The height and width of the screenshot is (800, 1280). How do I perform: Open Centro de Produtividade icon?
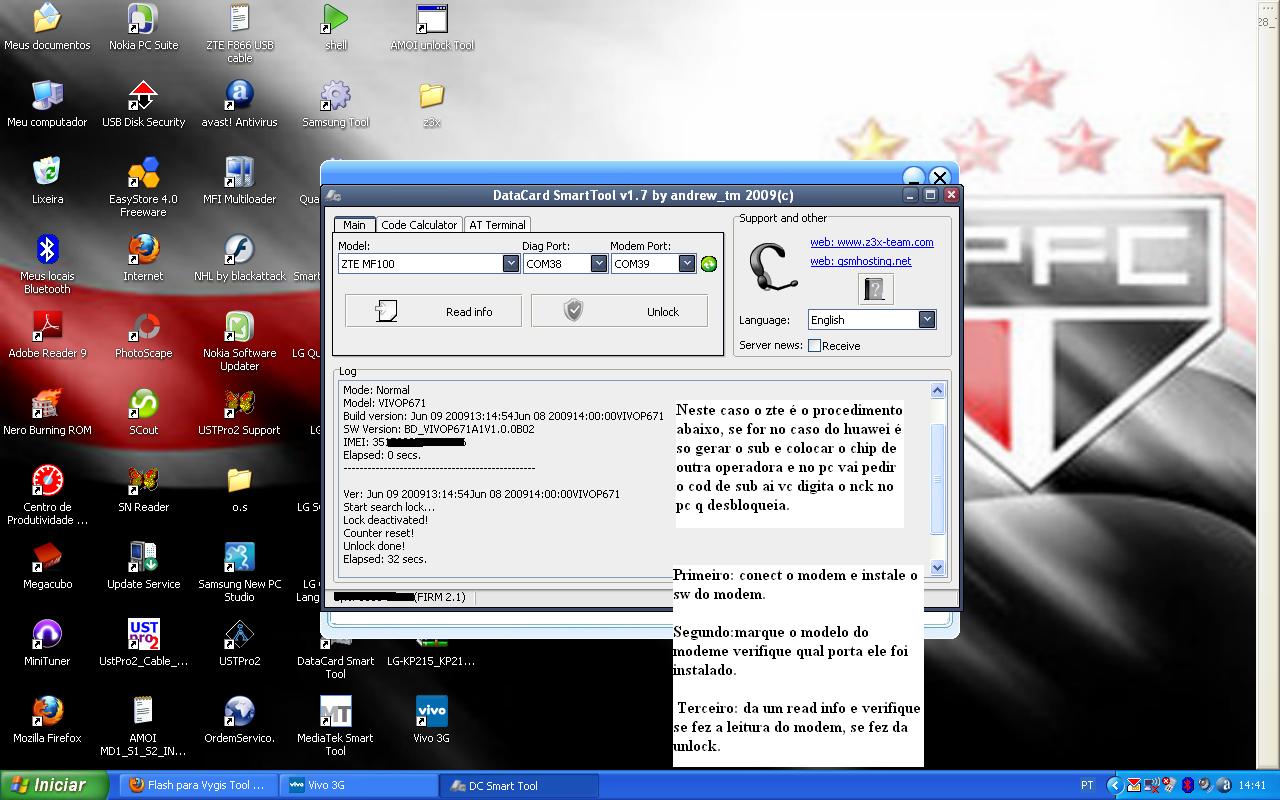47,495
